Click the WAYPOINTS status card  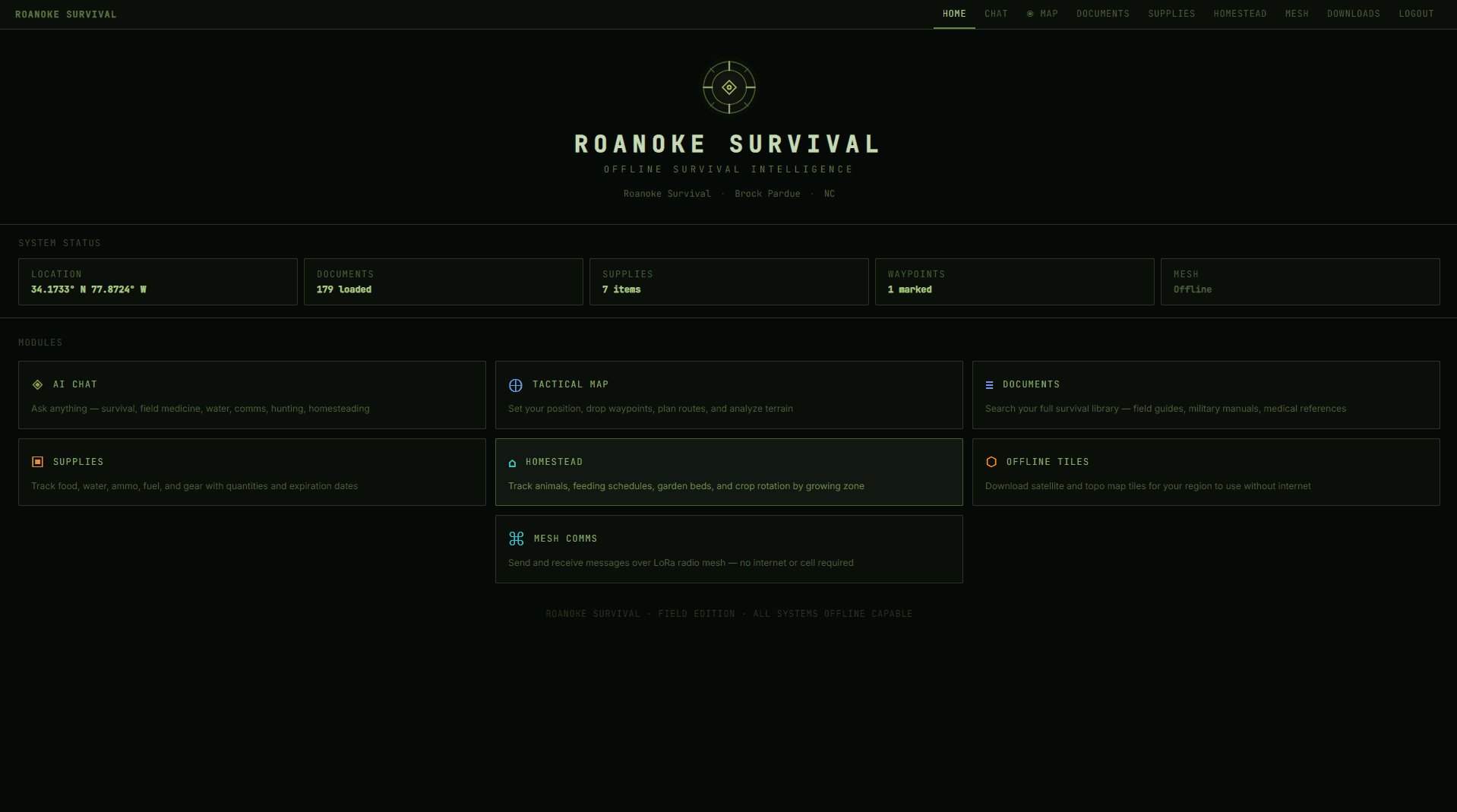coord(1015,281)
